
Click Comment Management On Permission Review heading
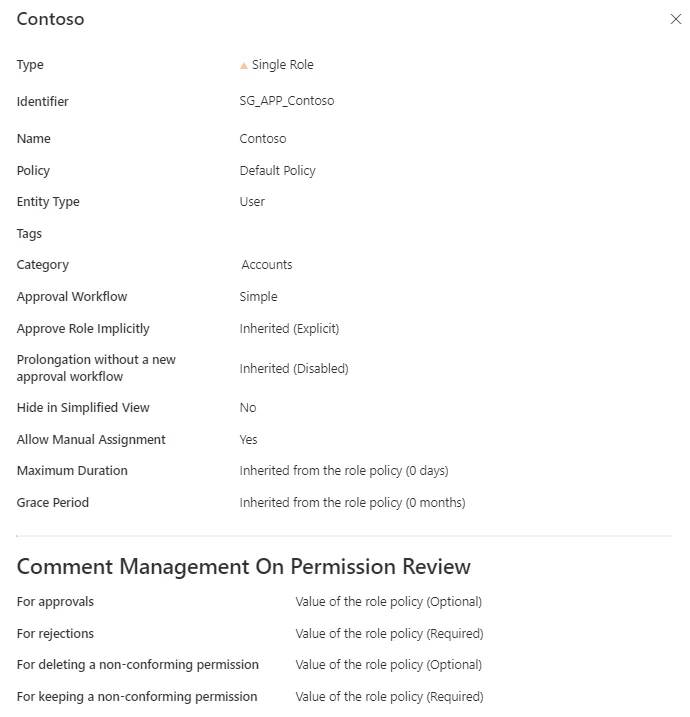(244, 567)
